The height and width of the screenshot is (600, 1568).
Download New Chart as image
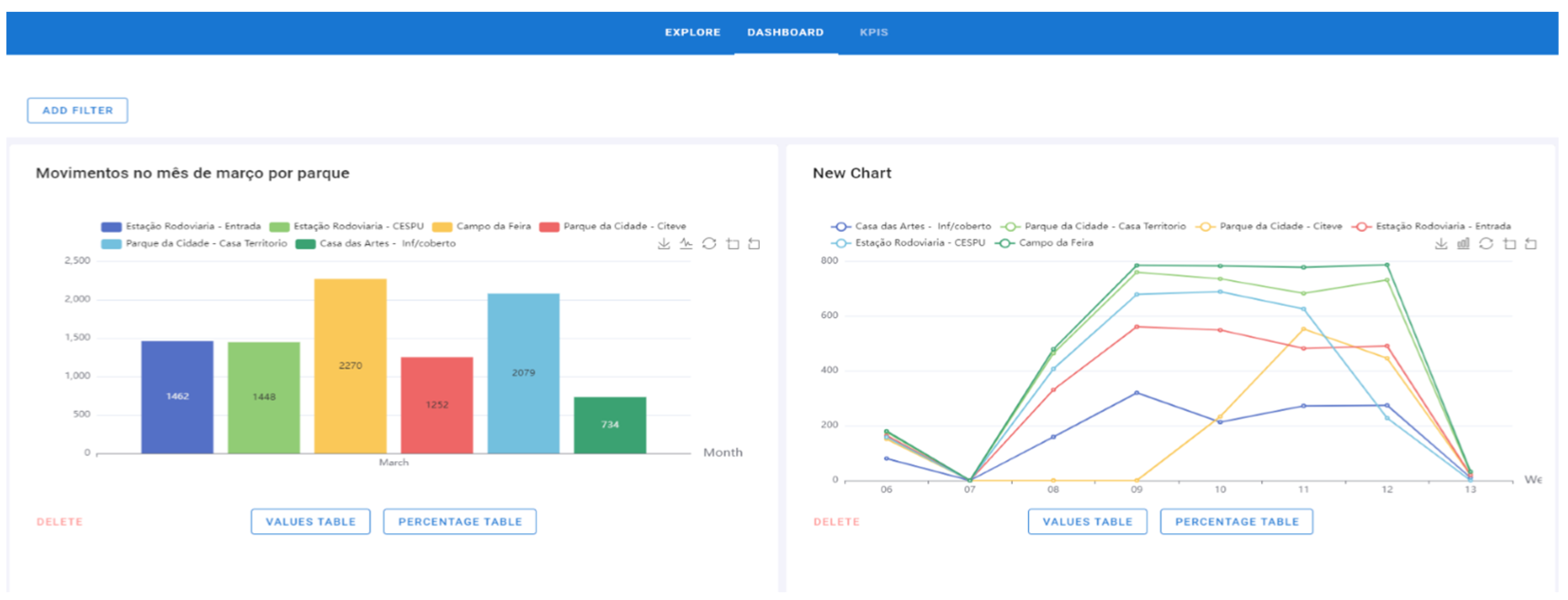[1441, 244]
